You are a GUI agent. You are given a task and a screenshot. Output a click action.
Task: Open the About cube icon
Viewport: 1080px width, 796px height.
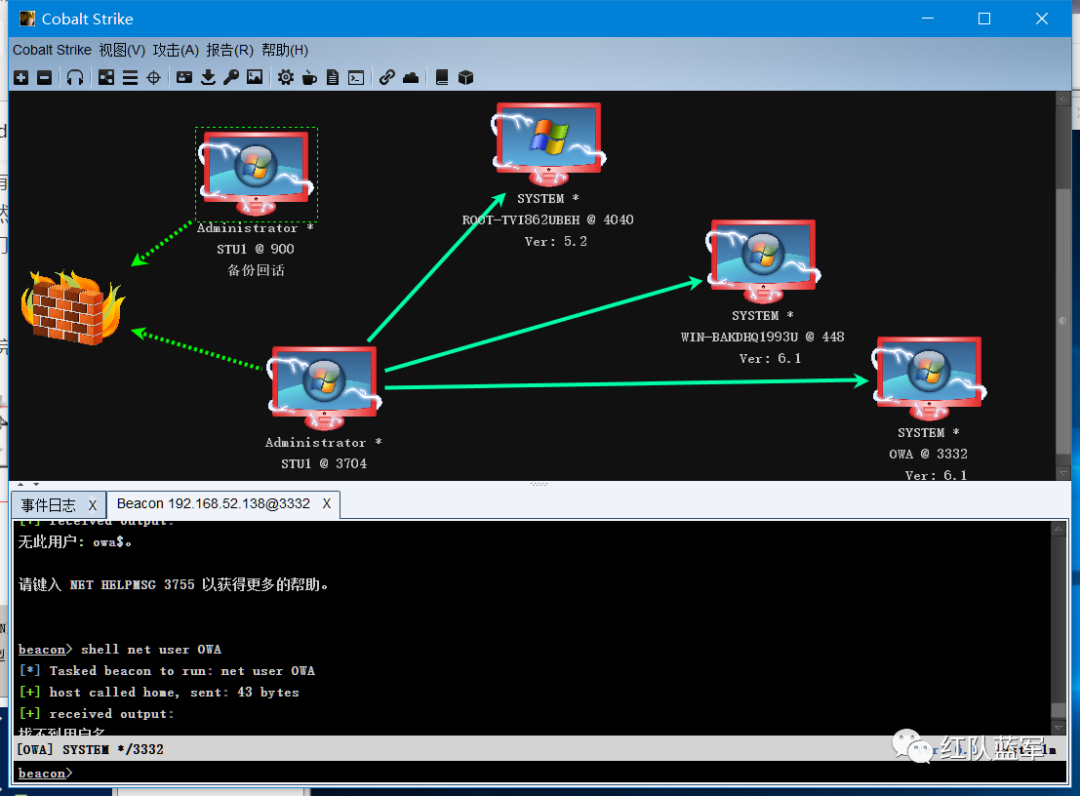pyautogui.click(x=466, y=78)
